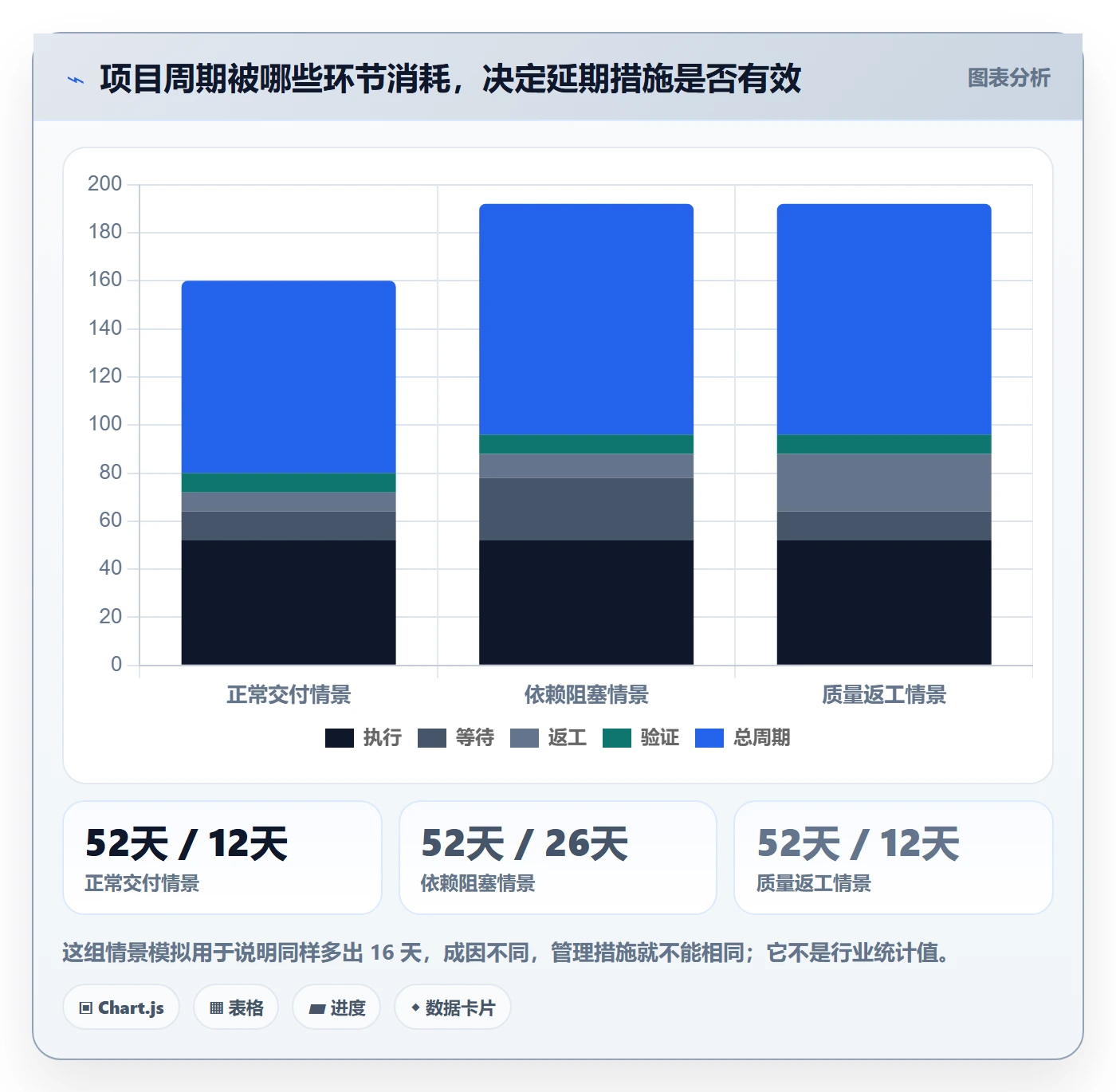The width and height of the screenshot is (1116, 1092).
Task: Click blue 总周期 bar of 依赖阻塞情景
Action: point(586,320)
